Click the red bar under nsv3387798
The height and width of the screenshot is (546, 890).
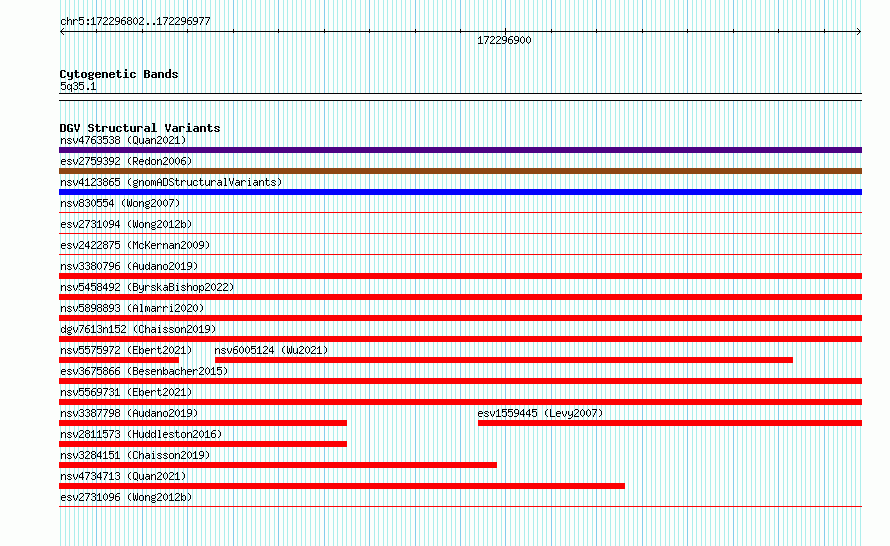(x=203, y=423)
